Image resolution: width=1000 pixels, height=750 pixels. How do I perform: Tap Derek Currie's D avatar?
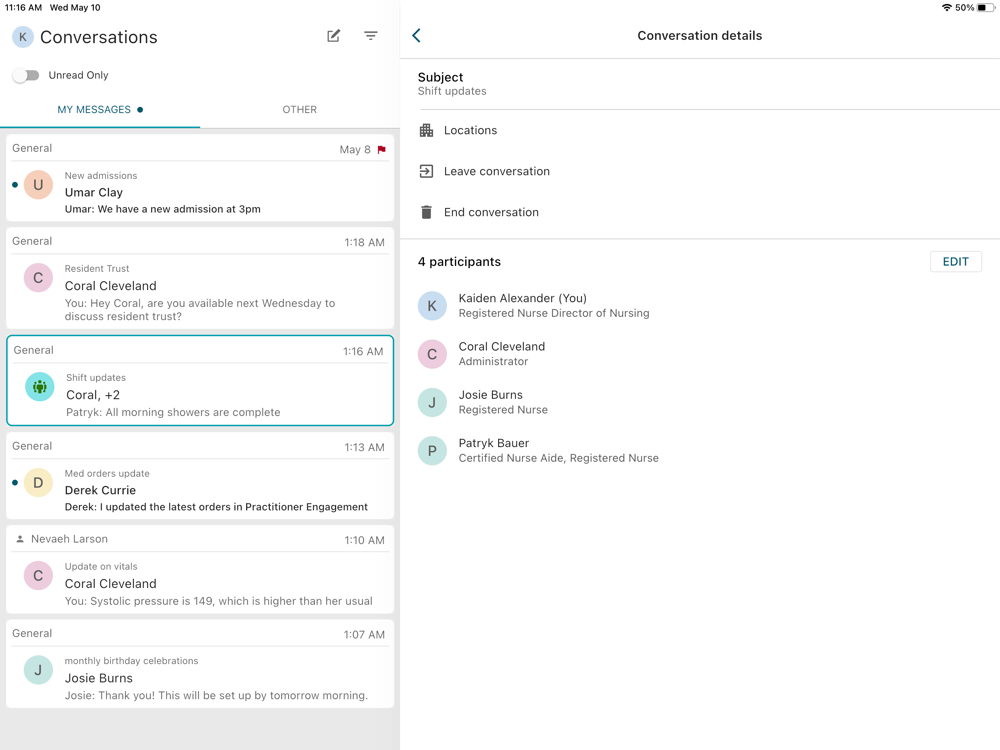tap(38, 483)
